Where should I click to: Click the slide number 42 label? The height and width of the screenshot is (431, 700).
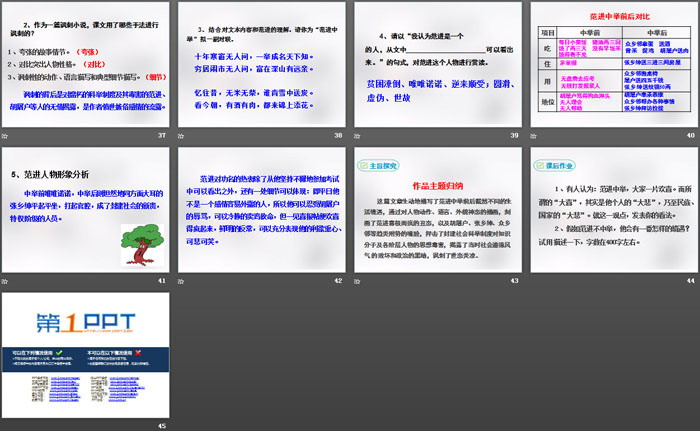tap(338, 281)
